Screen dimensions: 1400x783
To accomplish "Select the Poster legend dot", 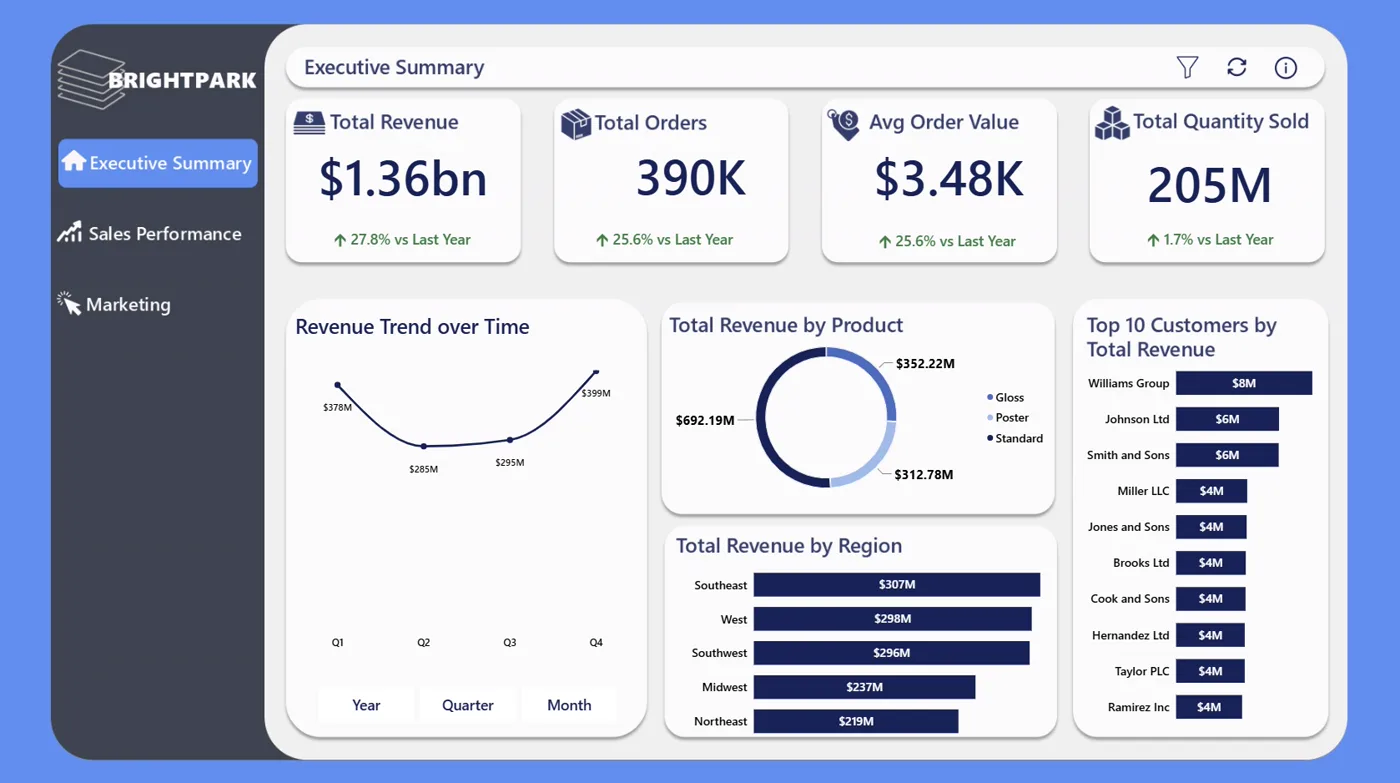I will 990,418.
